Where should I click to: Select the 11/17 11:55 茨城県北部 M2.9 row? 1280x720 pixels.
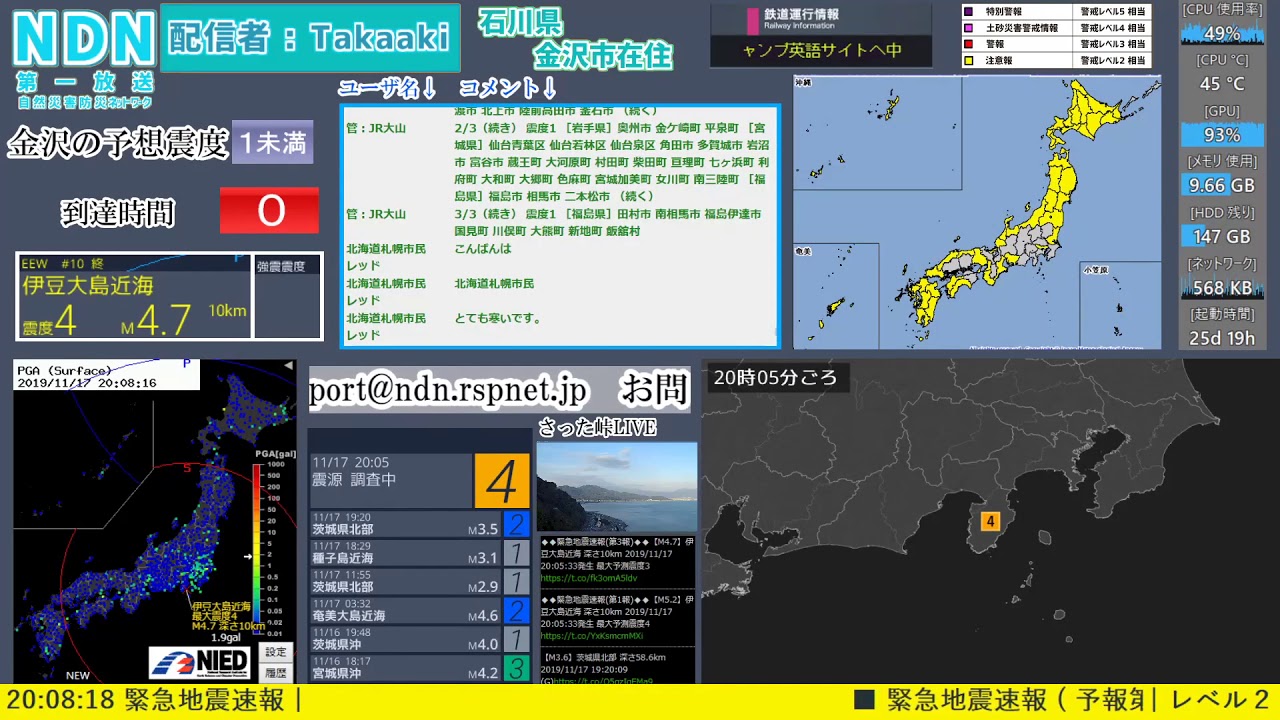click(418, 581)
